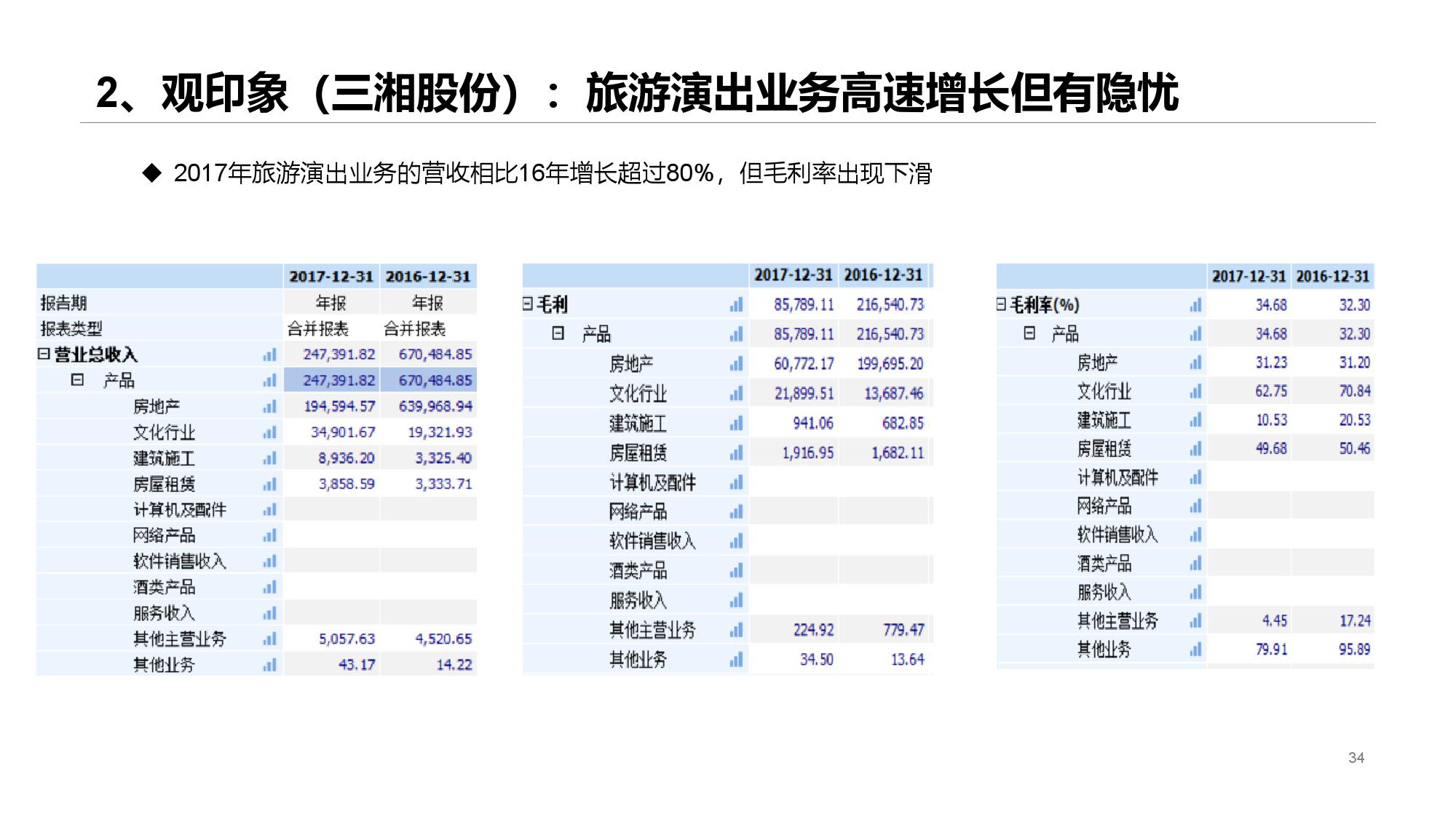This screenshot has width=1456, height=819.
Task: Click chart icon for 房屋租赁 in gross profit table
Action: 737,453
